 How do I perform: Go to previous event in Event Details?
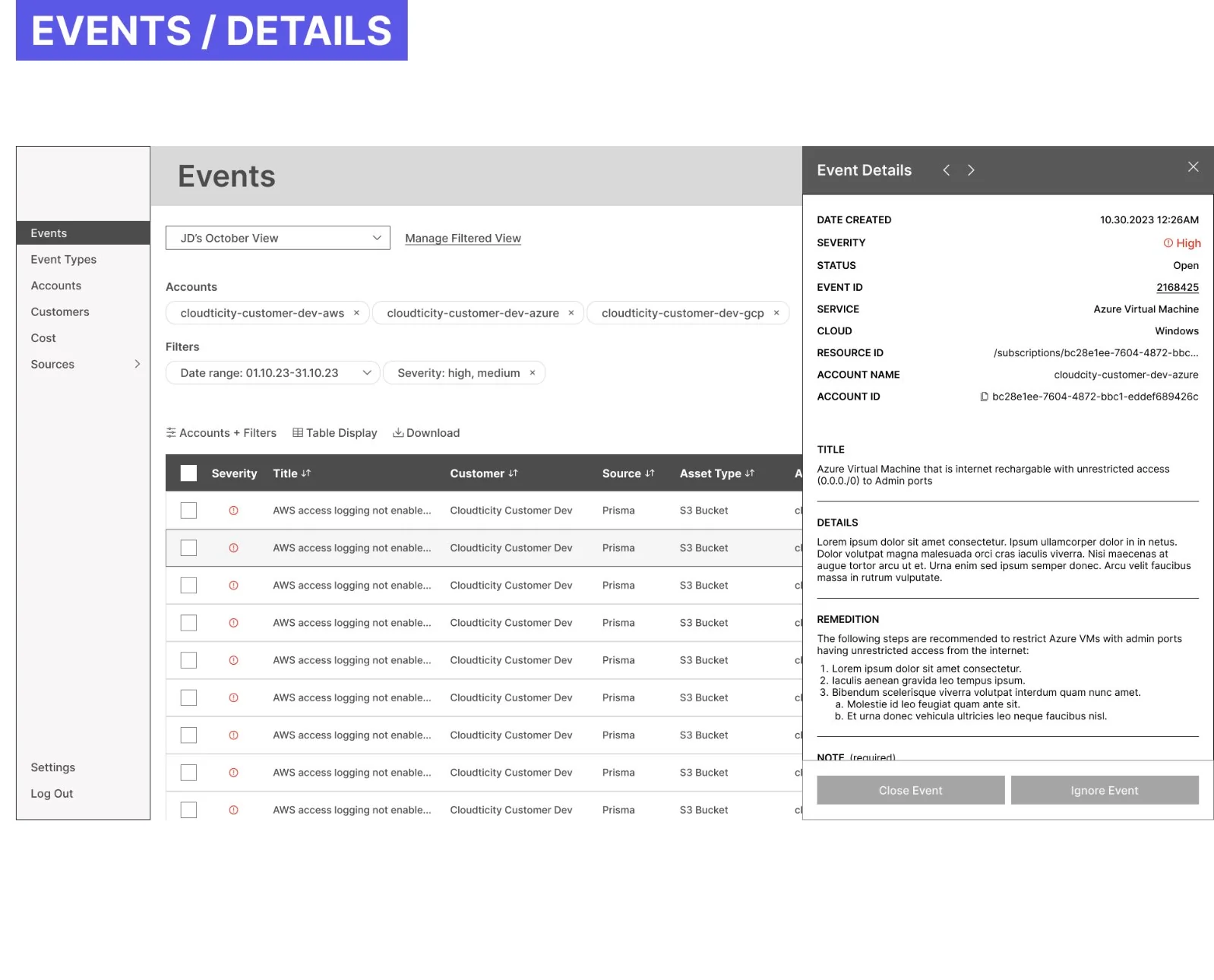(946, 170)
